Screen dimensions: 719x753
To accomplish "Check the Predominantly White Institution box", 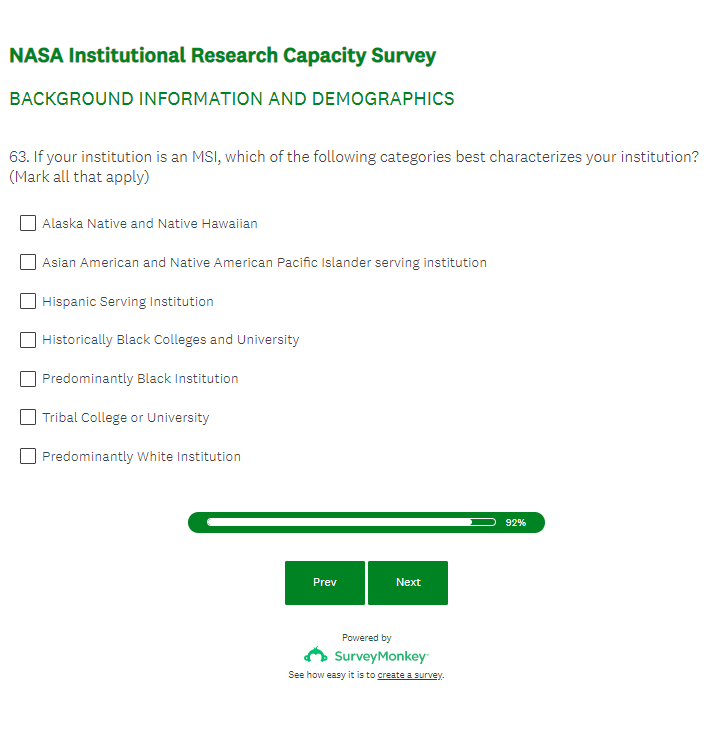I will coord(28,457).
